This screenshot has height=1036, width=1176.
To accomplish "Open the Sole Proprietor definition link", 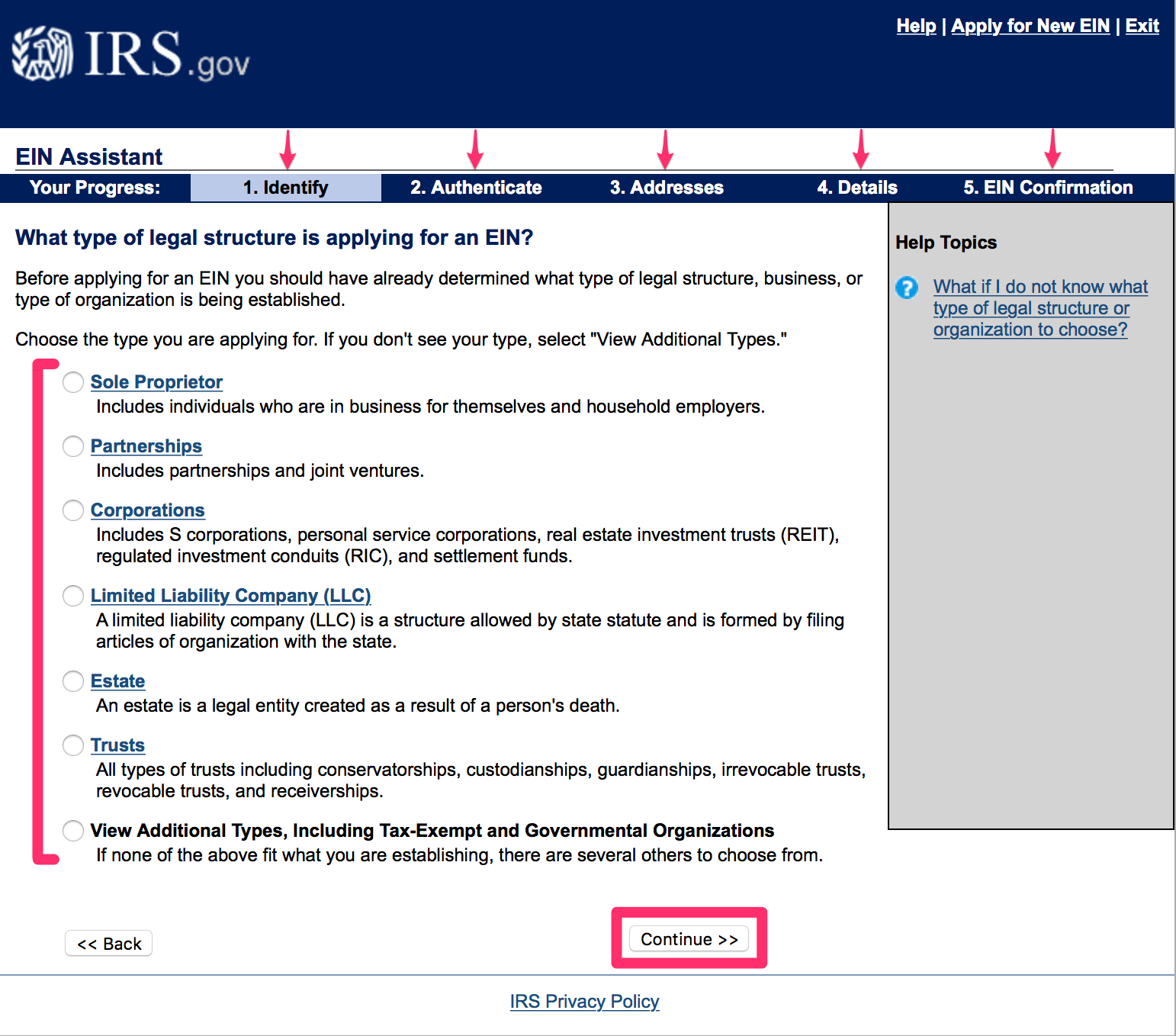I will point(156,382).
